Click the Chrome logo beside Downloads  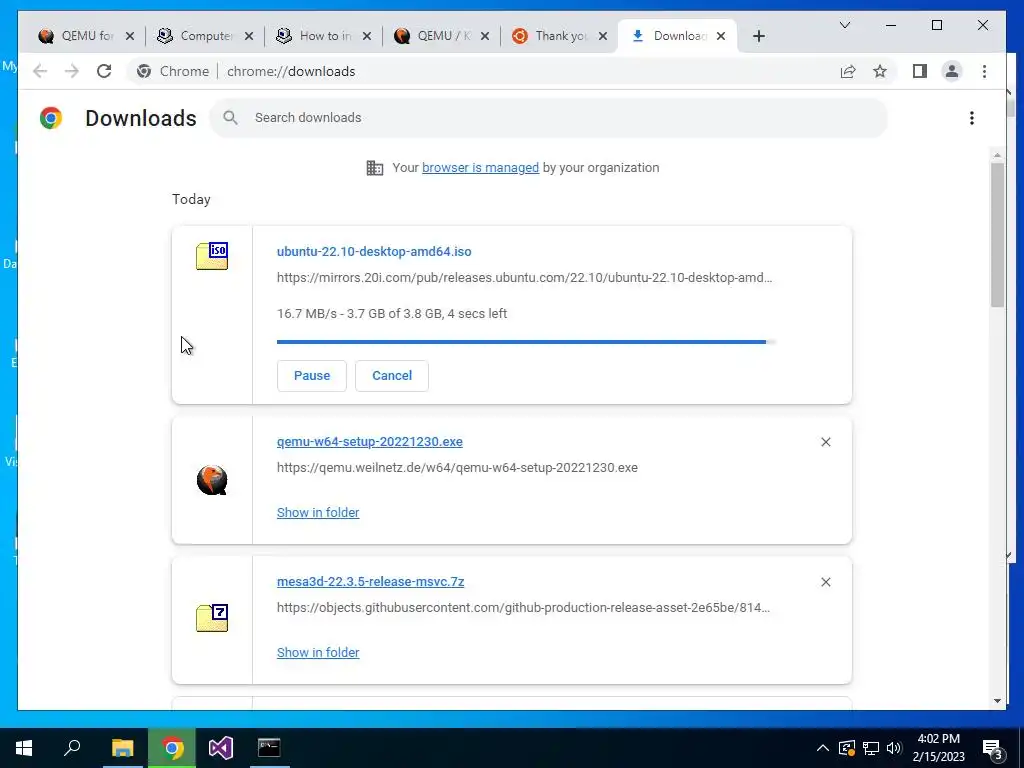click(51, 118)
